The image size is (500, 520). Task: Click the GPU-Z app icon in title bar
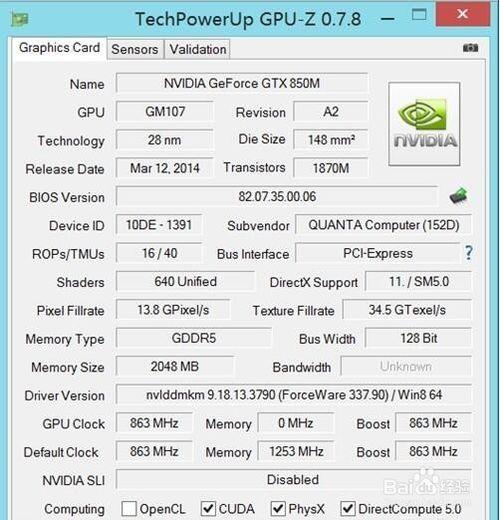(x=20, y=19)
